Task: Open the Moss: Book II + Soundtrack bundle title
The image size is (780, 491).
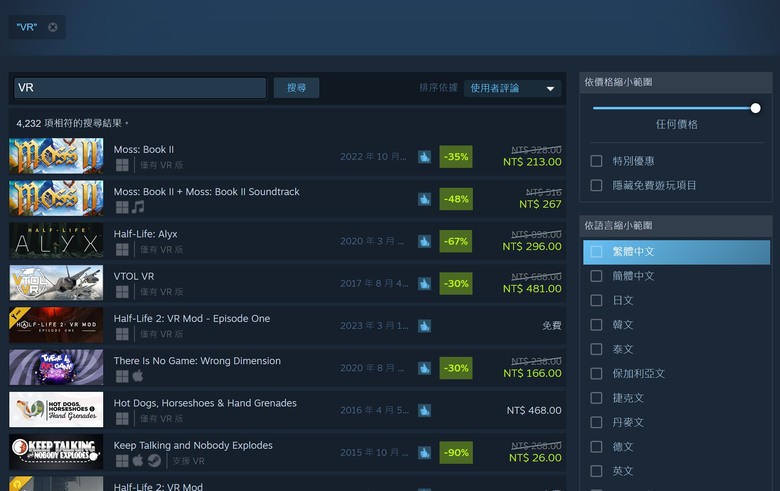Action: coord(206,192)
